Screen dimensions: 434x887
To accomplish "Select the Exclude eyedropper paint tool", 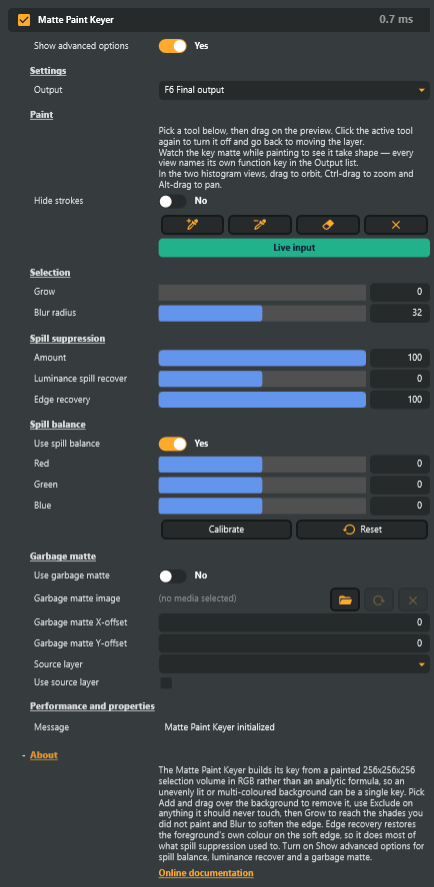I will [260, 225].
